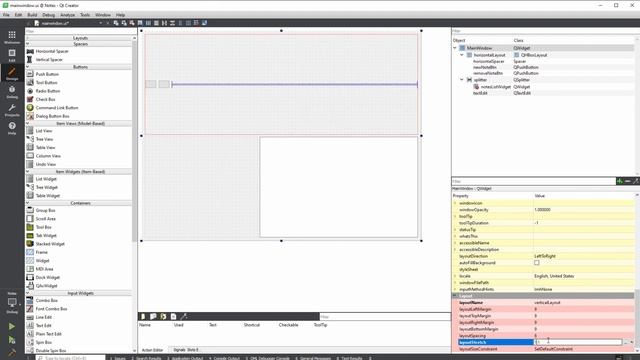Click Lay Out Horizontally in Splitter icon

click(164, 23)
